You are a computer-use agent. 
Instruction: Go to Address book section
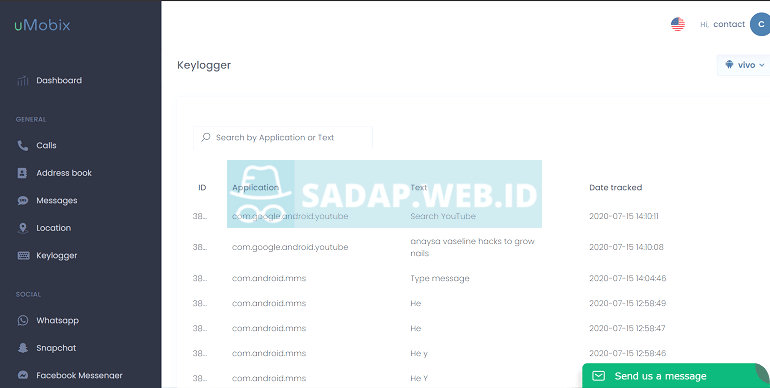[x=64, y=173]
